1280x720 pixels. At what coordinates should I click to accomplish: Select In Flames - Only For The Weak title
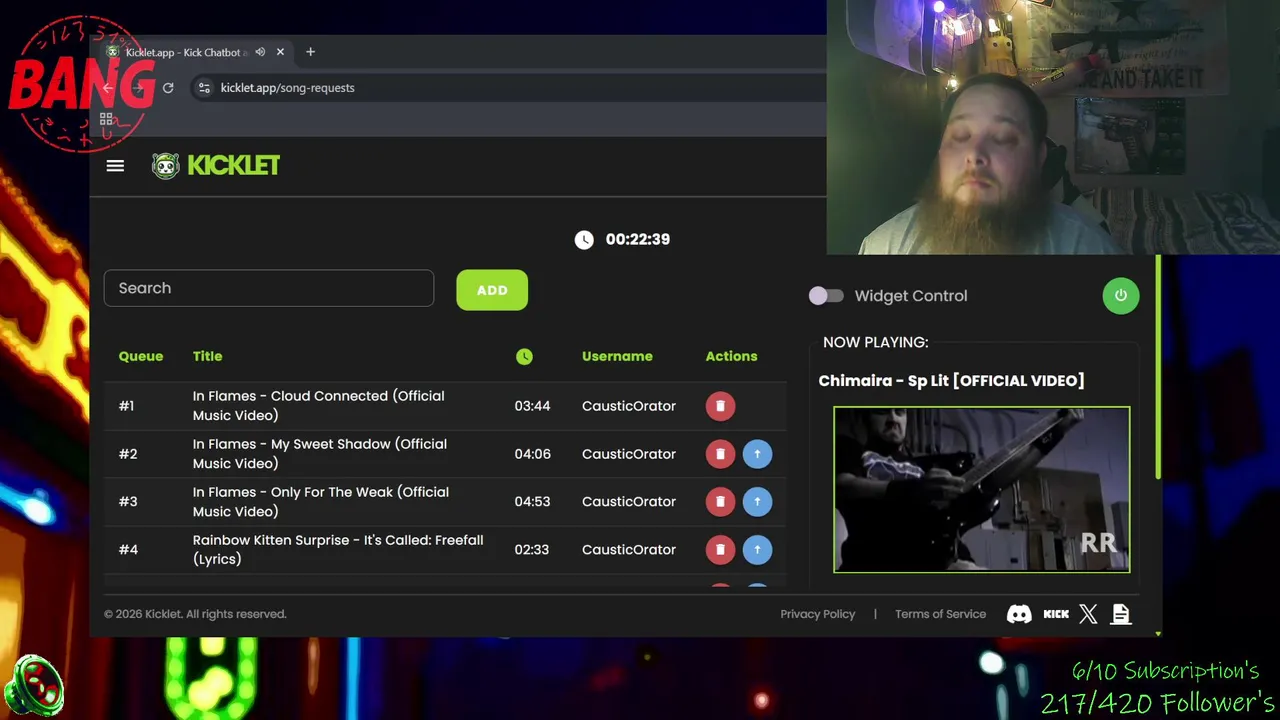pos(321,502)
